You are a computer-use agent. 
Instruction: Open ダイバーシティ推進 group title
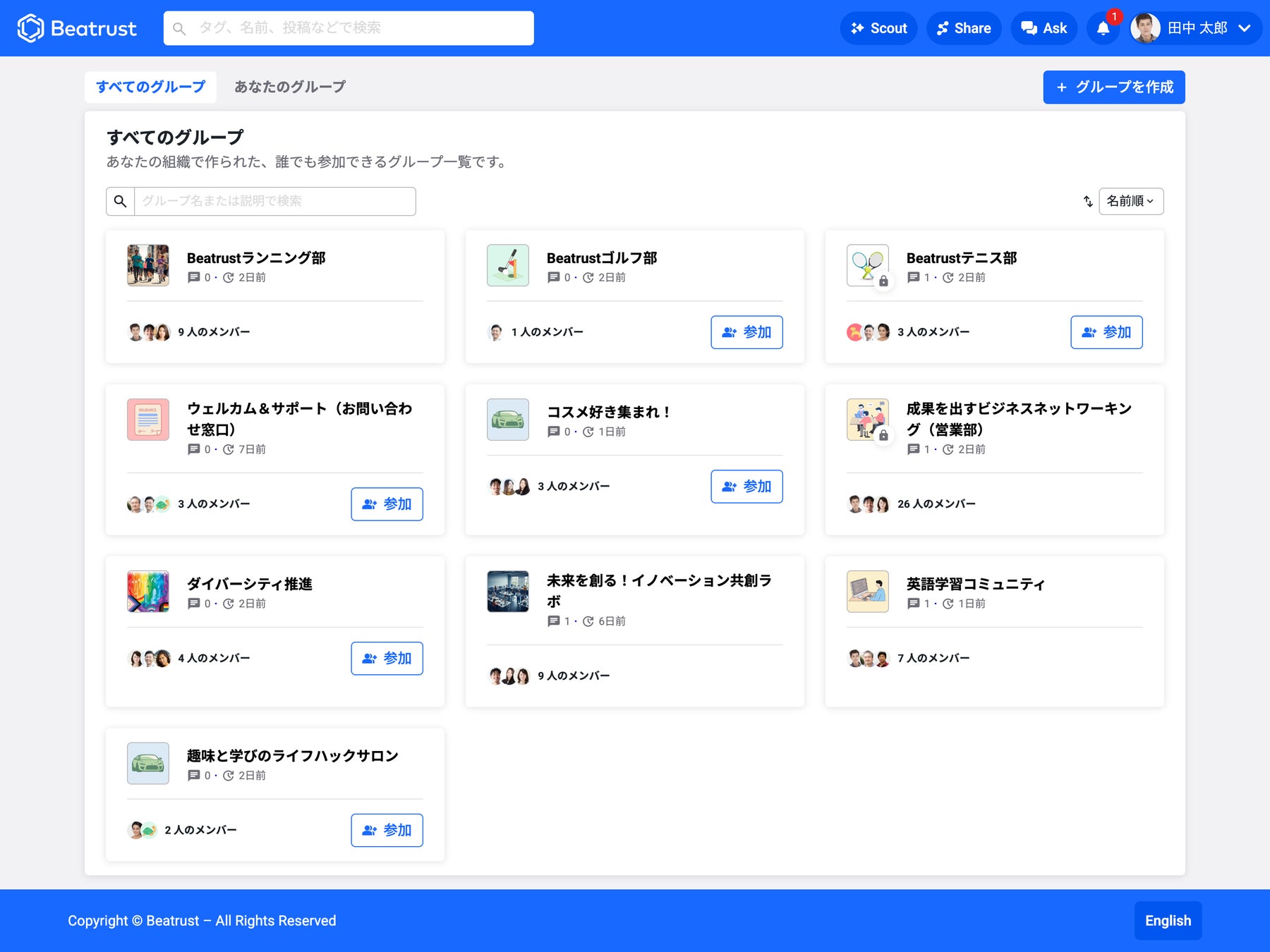pyautogui.click(x=250, y=584)
